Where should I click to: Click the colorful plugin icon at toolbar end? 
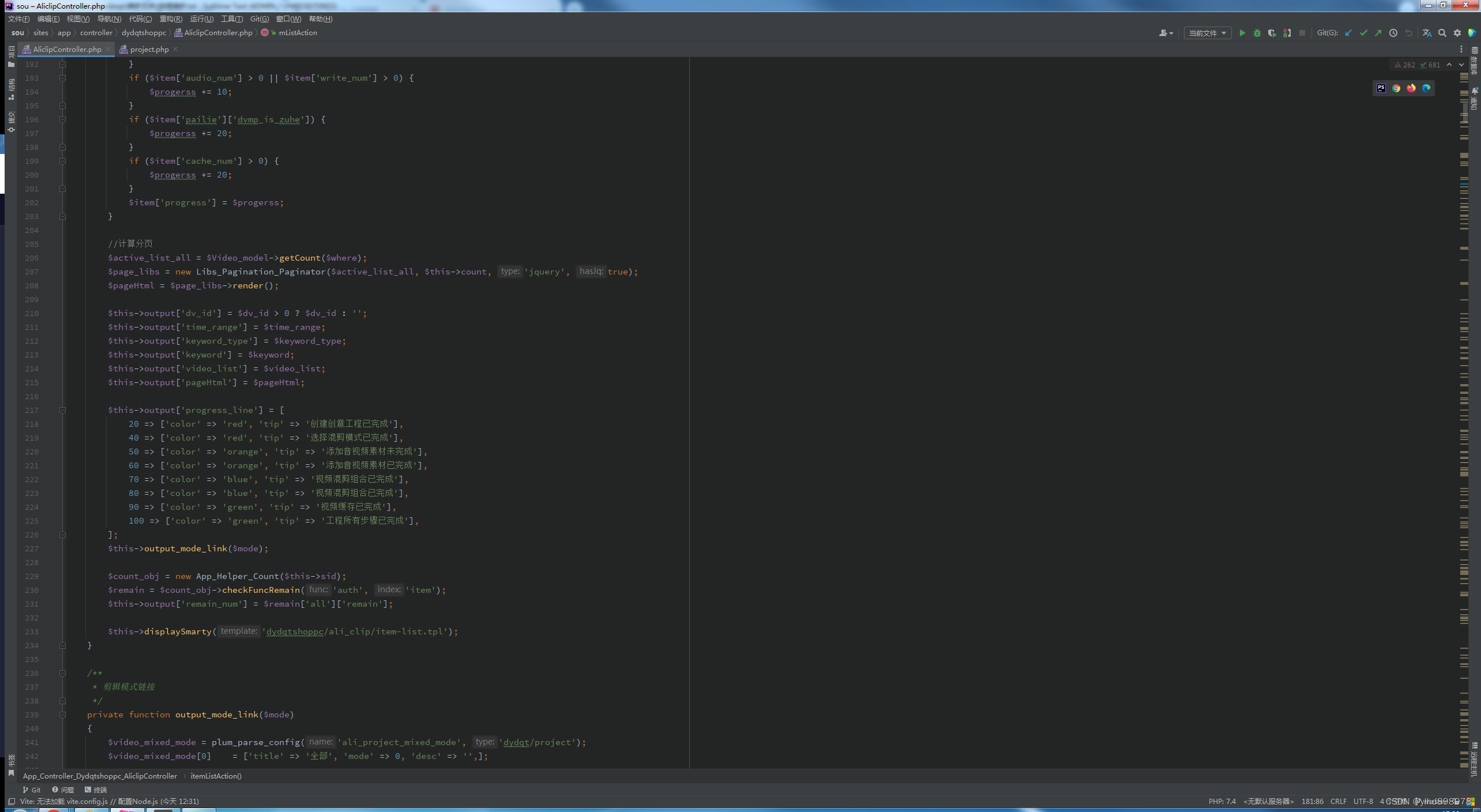point(1471,33)
